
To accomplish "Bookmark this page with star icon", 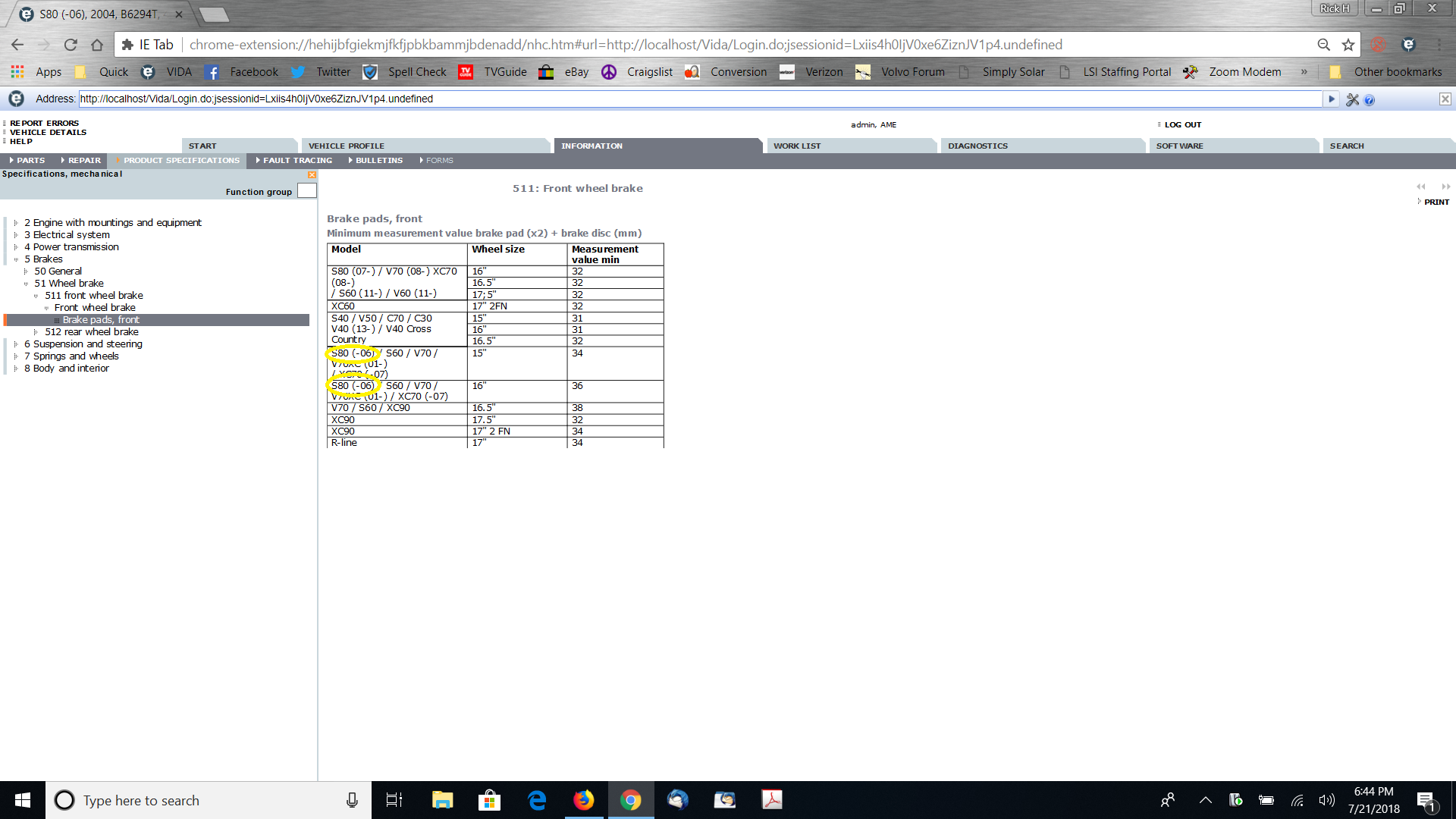I will pos(1348,45).
